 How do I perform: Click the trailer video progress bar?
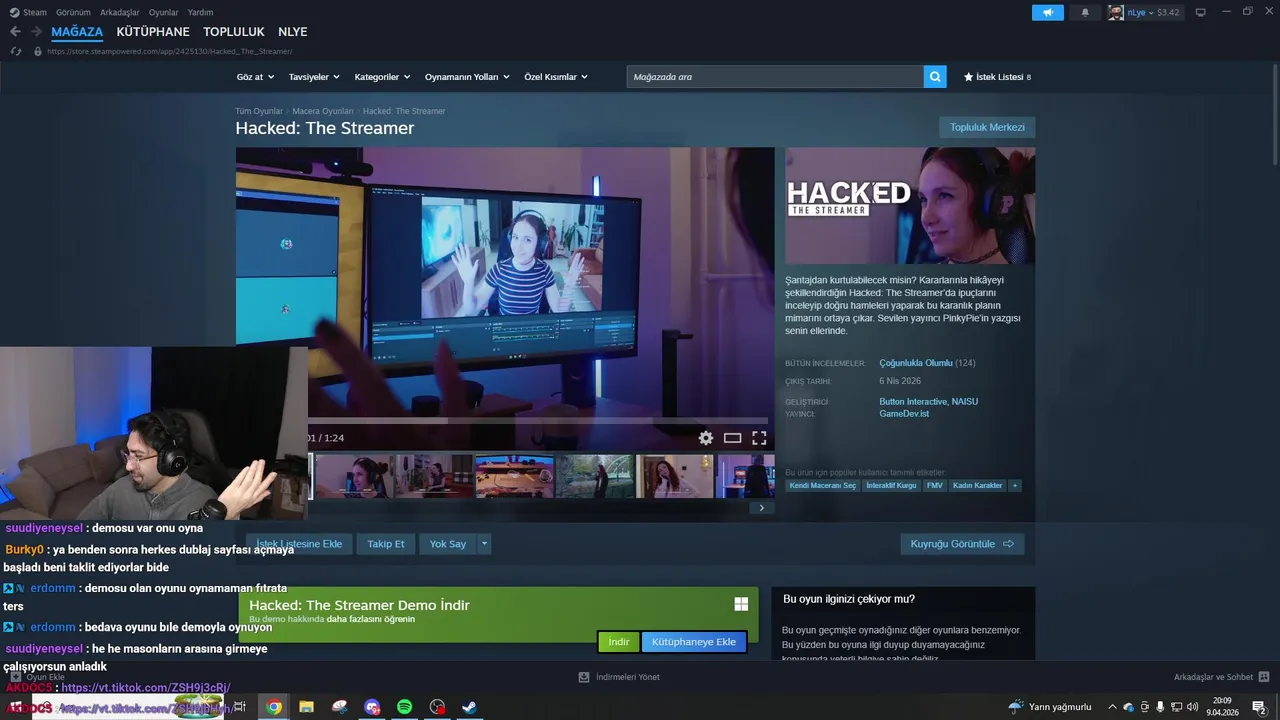(538, 421)
